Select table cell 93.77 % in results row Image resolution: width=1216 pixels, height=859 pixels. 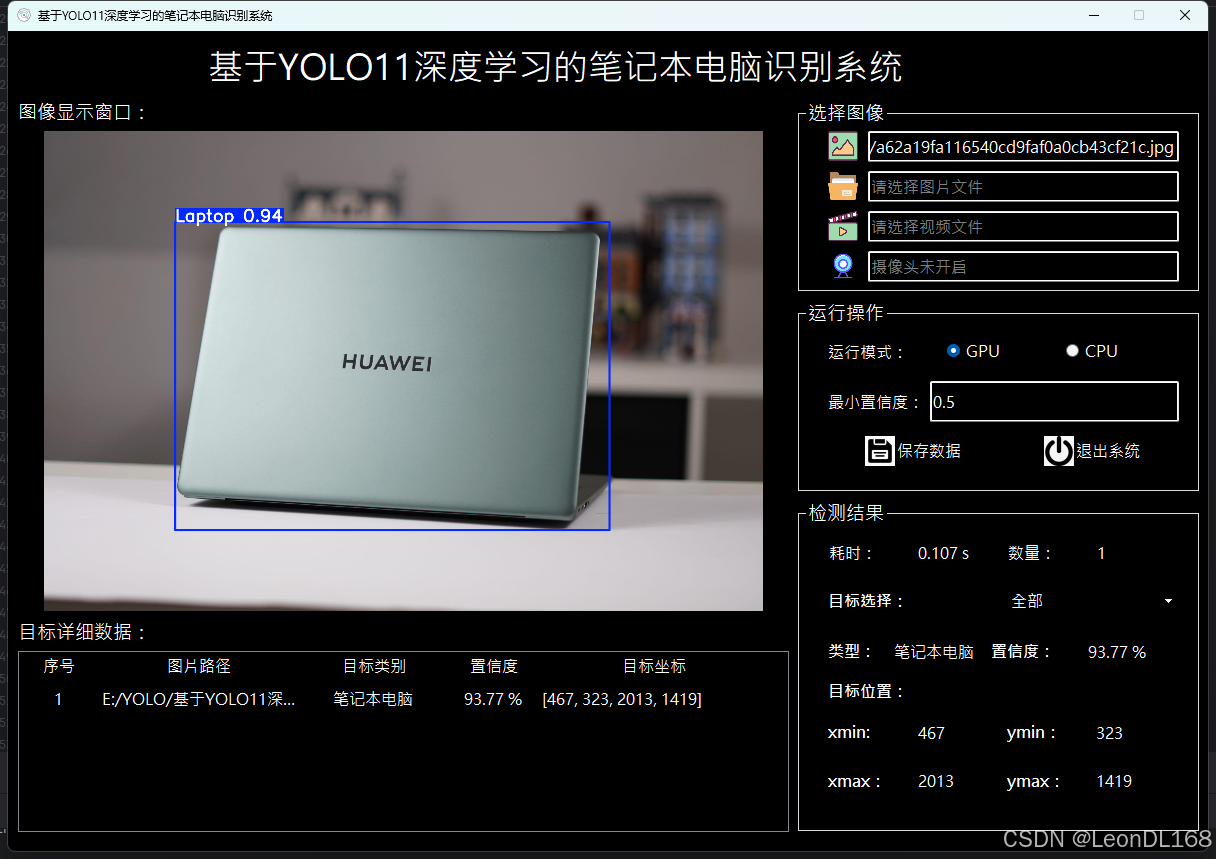click(x=493, y=699)
